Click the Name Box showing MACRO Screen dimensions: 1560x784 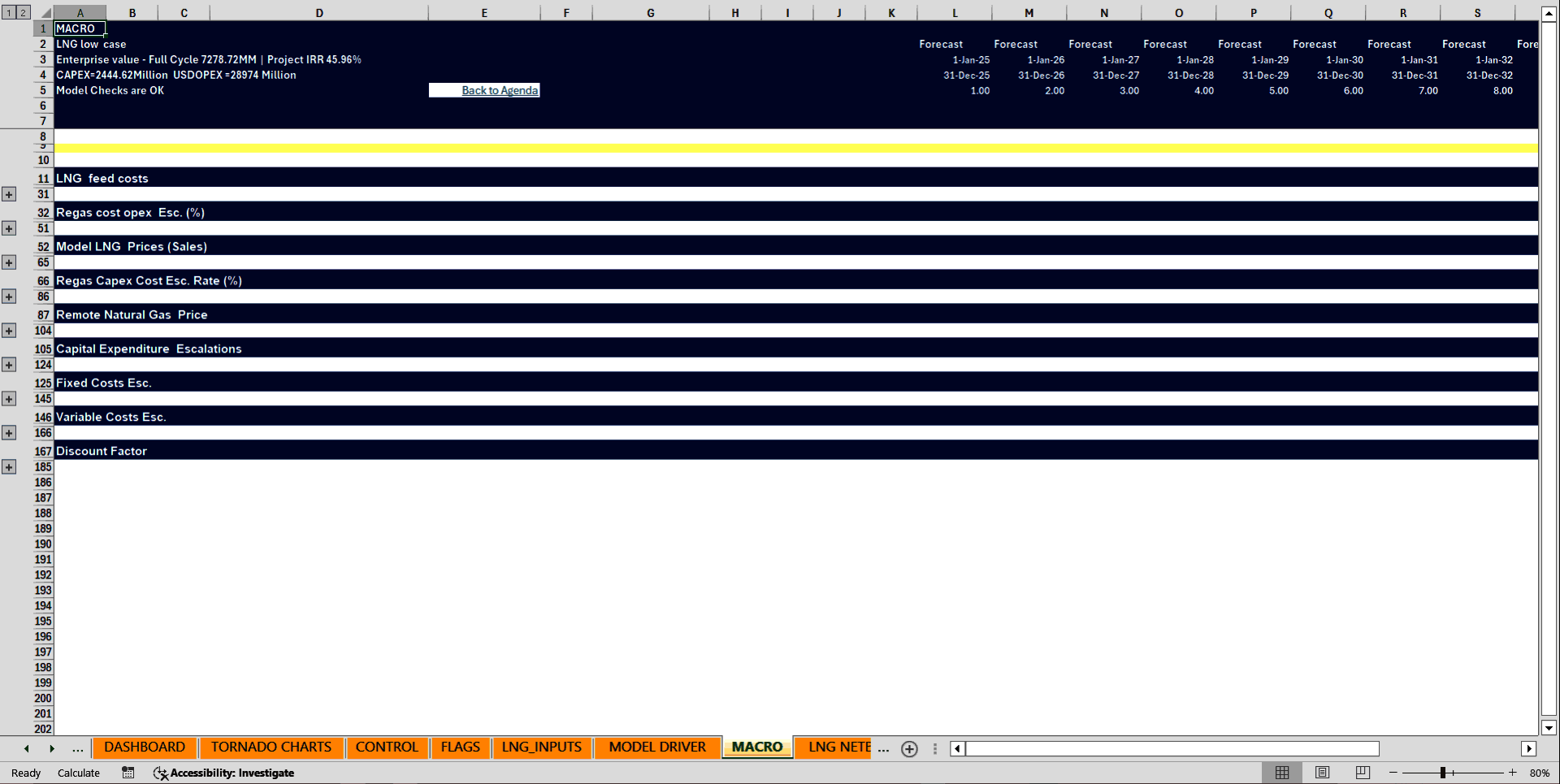point(78,28)
